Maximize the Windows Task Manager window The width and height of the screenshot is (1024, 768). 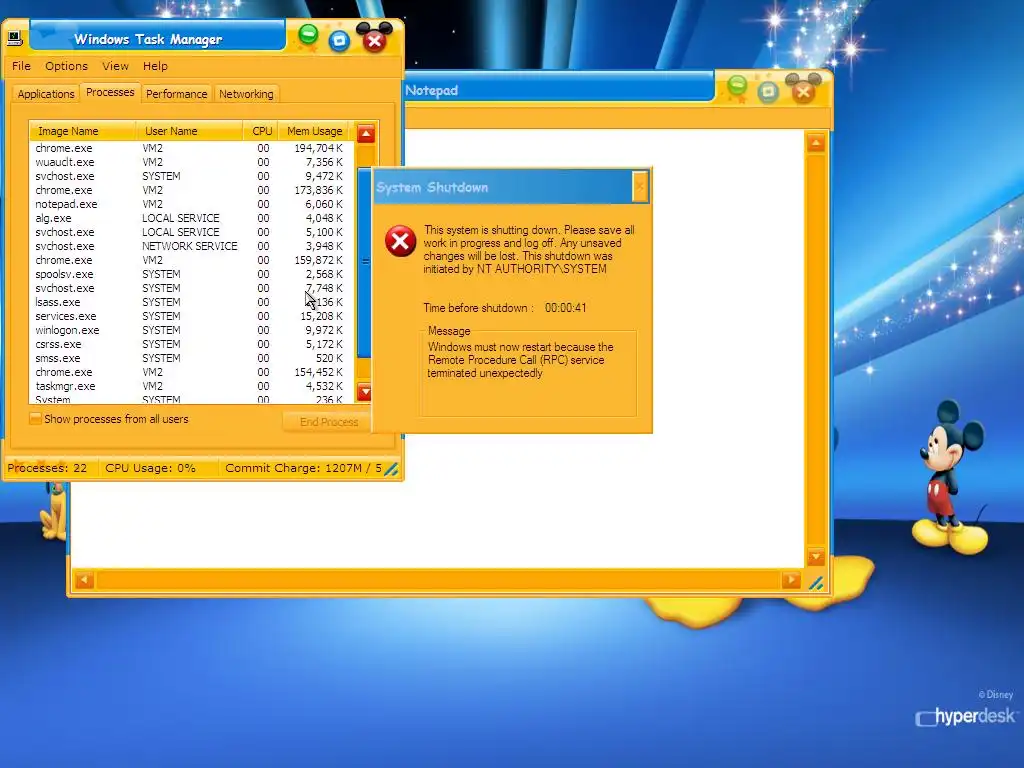click(x=339, y=40)
